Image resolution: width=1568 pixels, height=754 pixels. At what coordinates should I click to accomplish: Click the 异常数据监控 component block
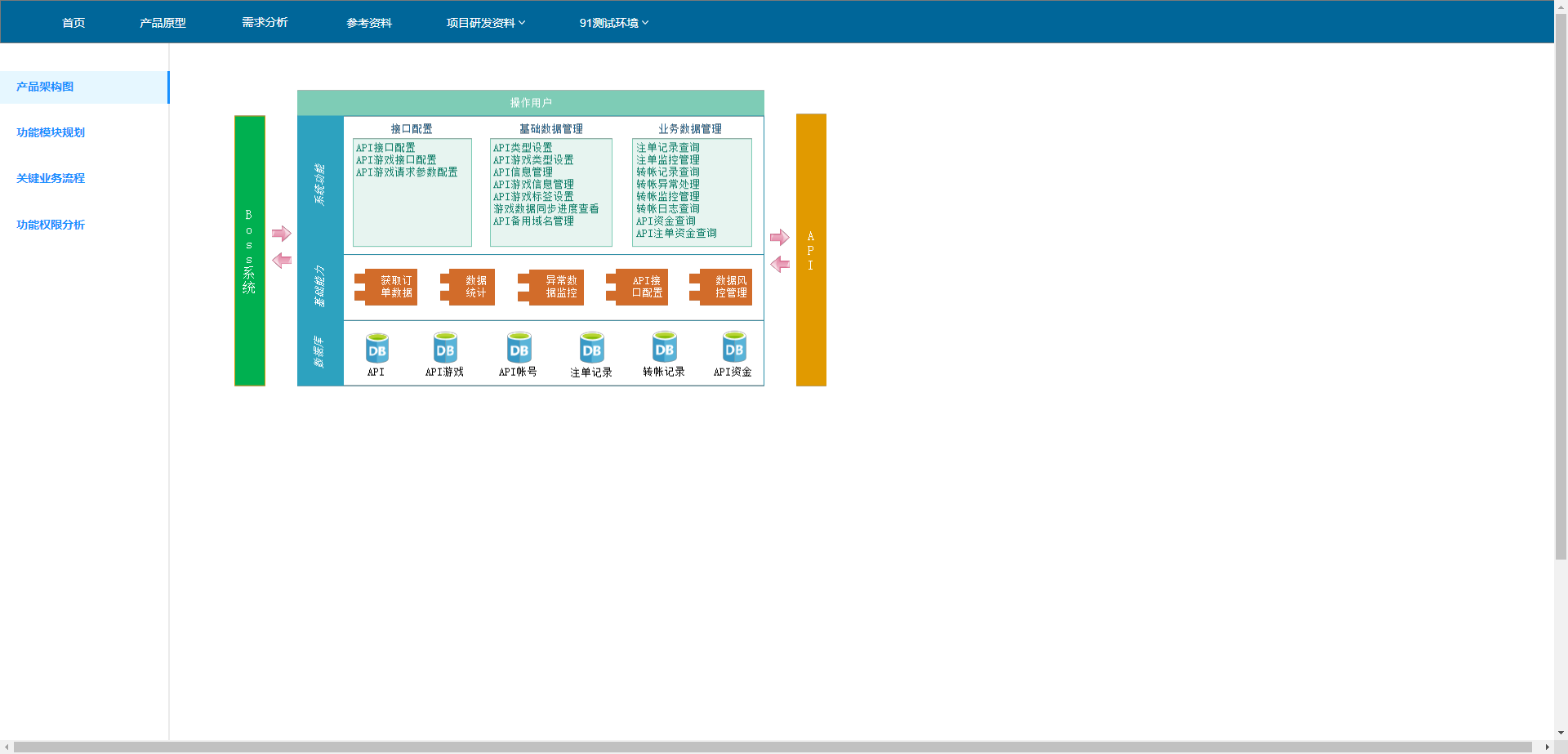551,287
